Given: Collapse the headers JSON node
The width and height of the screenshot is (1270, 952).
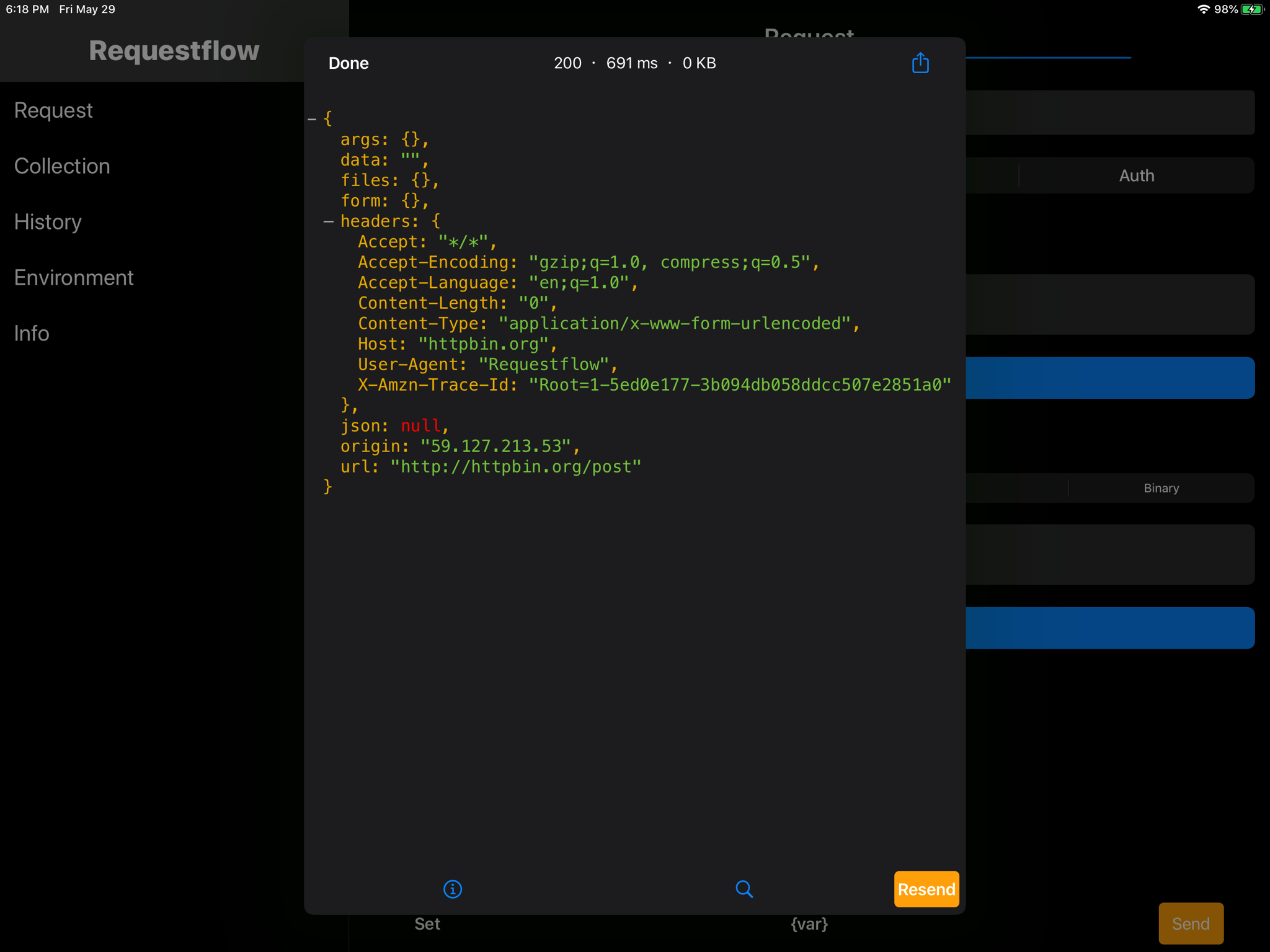Looking at the screenshot, I should [329, 221].
